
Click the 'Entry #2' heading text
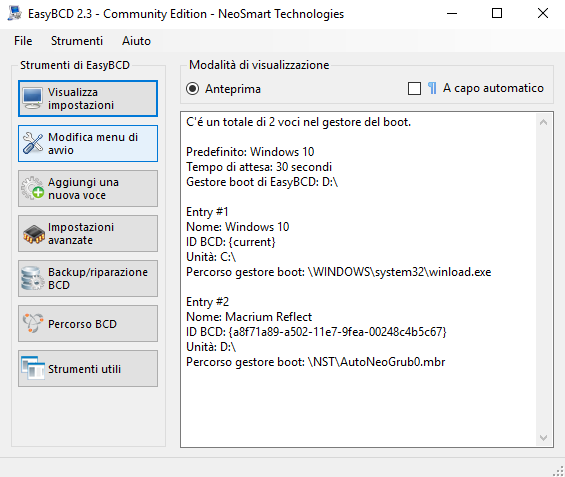[207, 302]
